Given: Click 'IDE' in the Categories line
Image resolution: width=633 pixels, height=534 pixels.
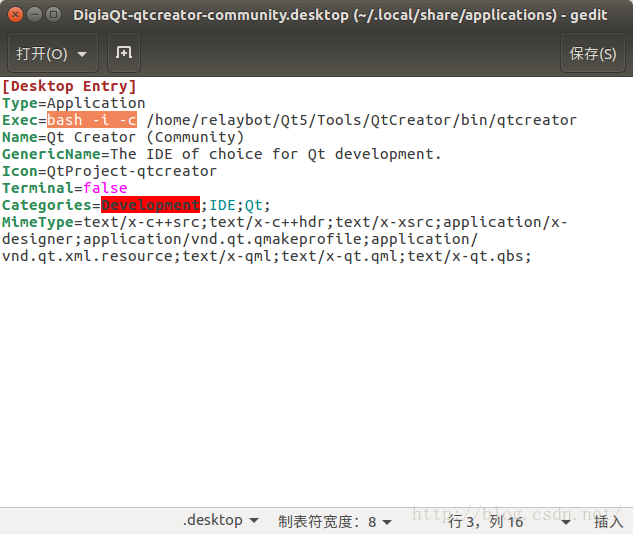Looking at the screenshot, I should [222, 205].
